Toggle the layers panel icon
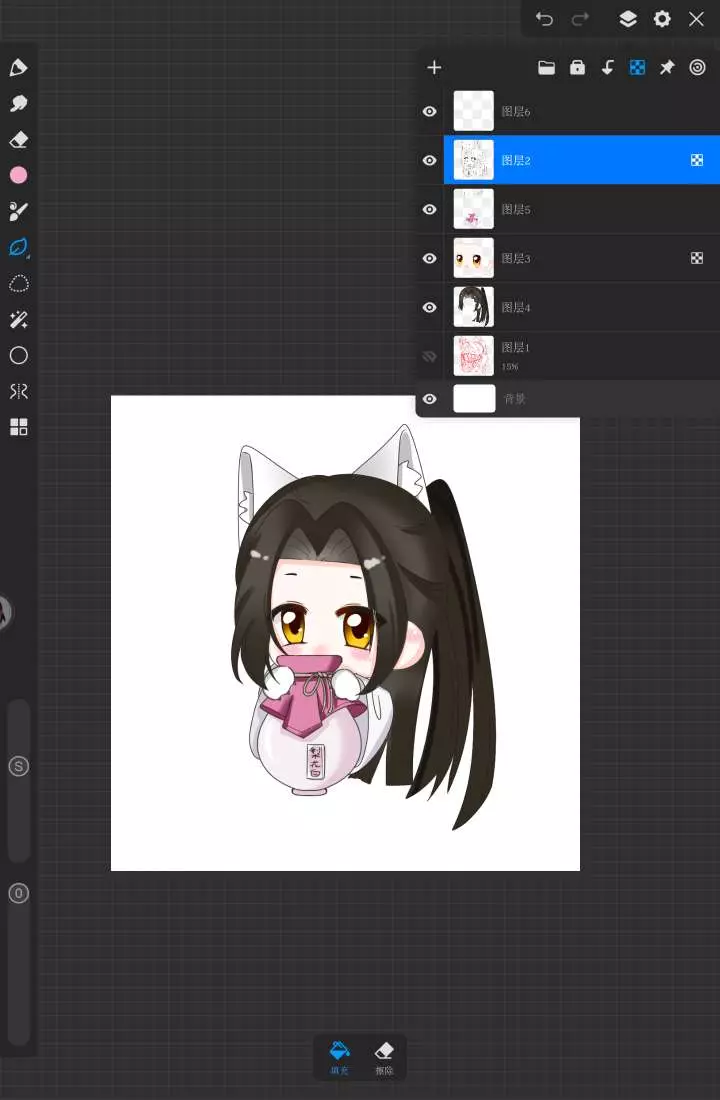 coord(627,19)
